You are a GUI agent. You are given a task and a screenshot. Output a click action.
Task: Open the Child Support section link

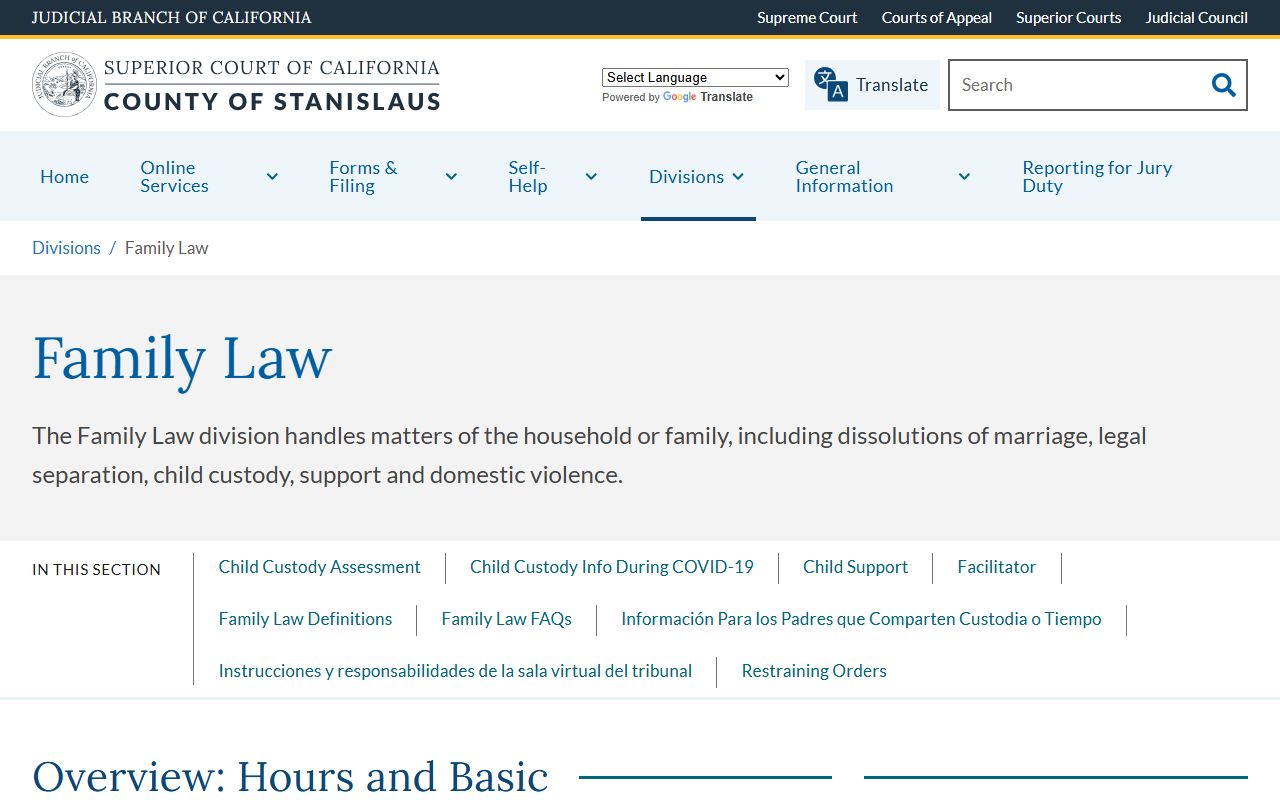tap(855, 567)
